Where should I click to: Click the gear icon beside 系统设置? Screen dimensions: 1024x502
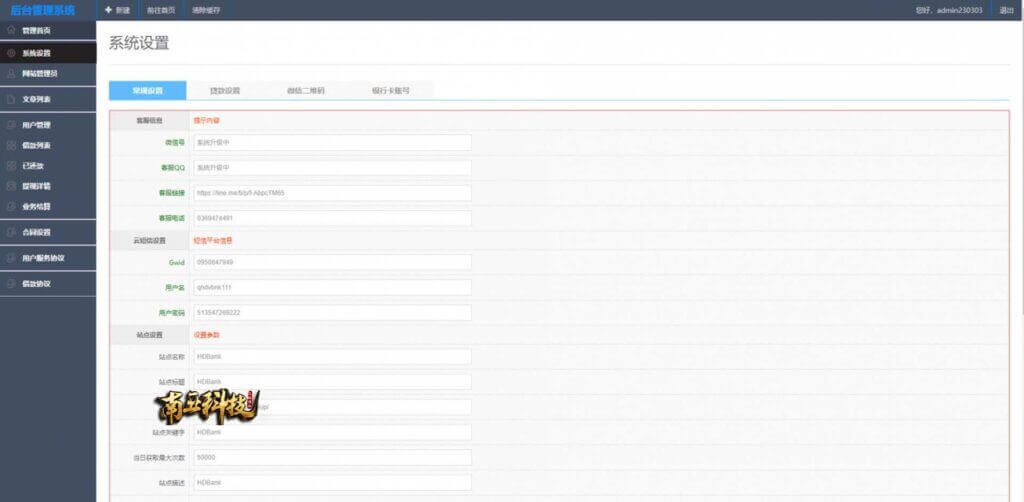click(10, 52)
